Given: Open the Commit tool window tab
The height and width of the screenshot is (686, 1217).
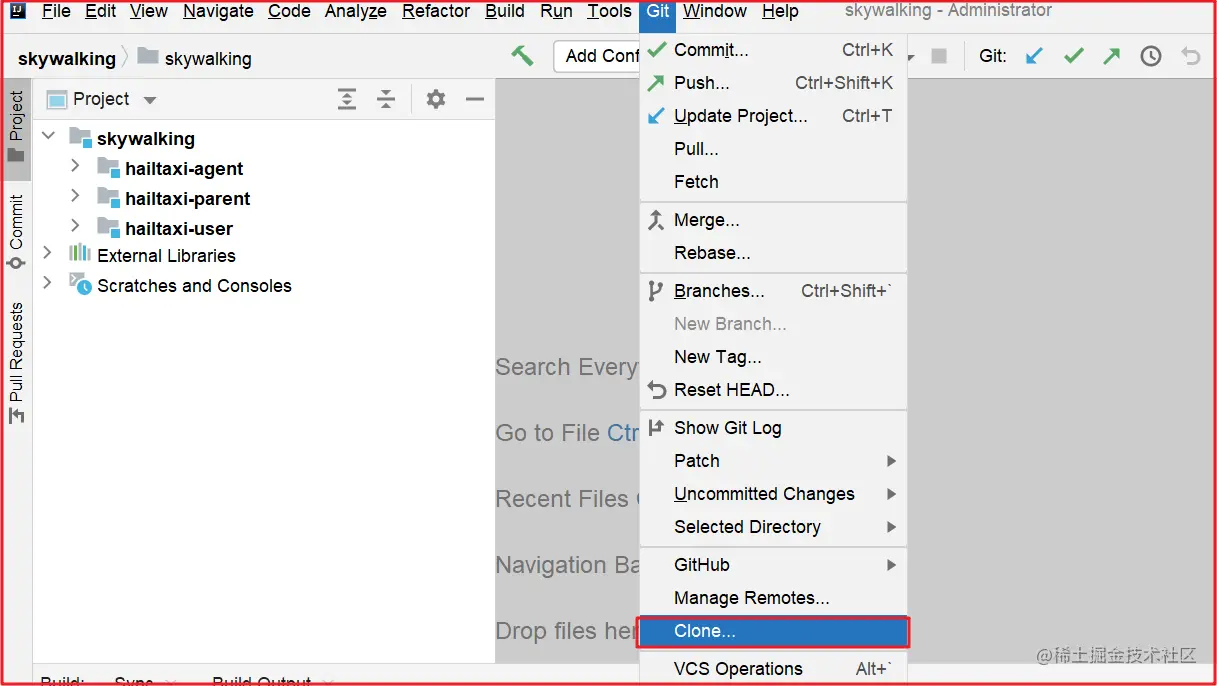Looking at the screenshot, I should 16,232.
